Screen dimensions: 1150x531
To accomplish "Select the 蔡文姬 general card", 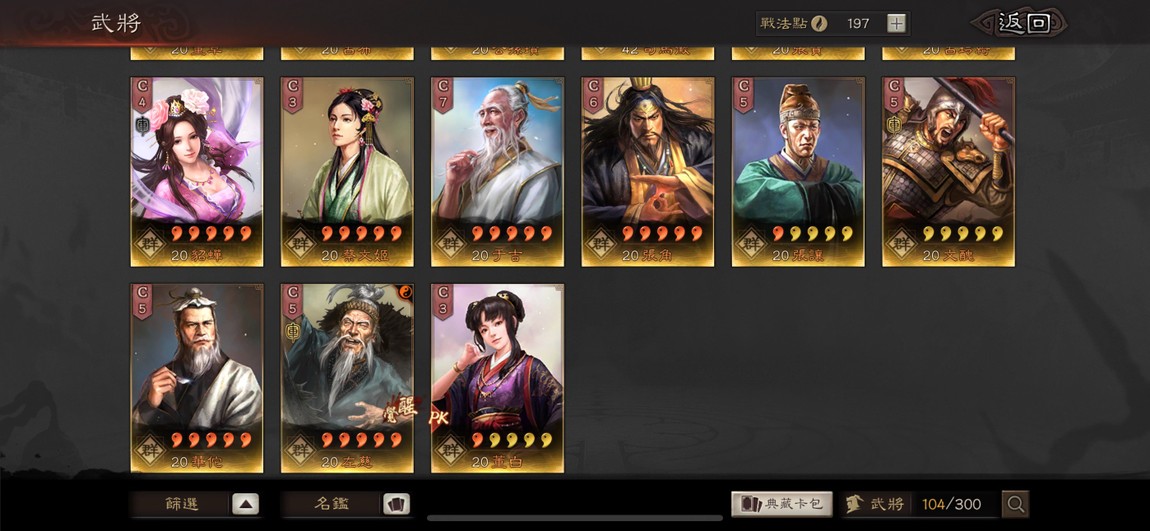I will pos(347,172).
